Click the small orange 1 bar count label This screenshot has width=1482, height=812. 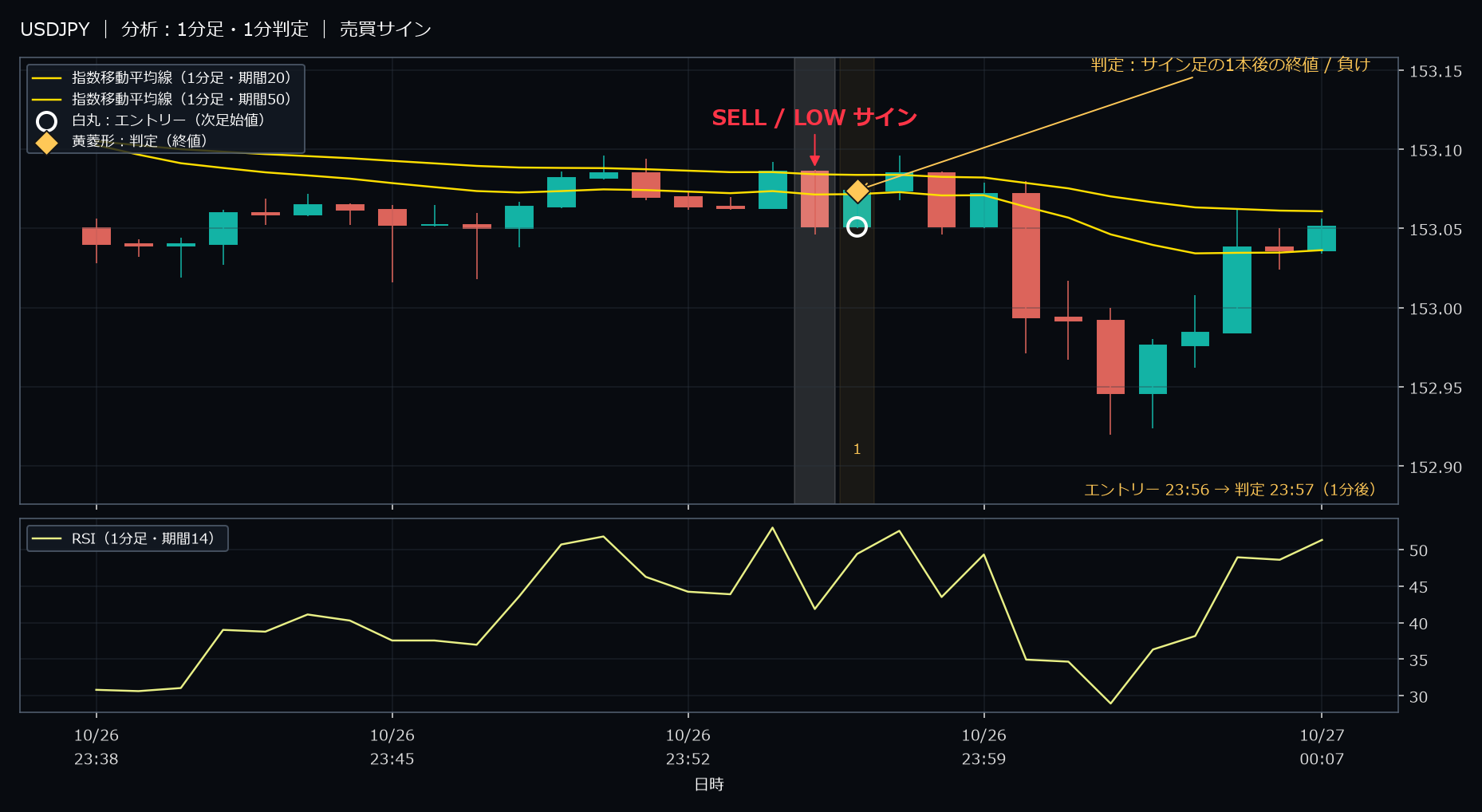tap(857, 449)
